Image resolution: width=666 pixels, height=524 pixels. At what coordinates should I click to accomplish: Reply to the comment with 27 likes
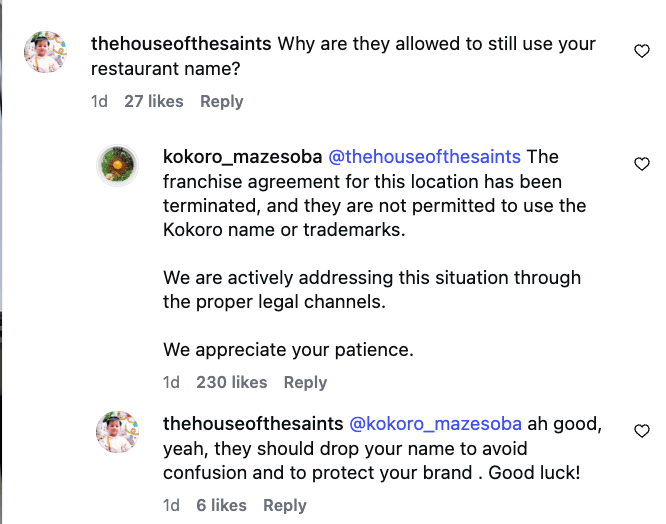pos(221,101)
